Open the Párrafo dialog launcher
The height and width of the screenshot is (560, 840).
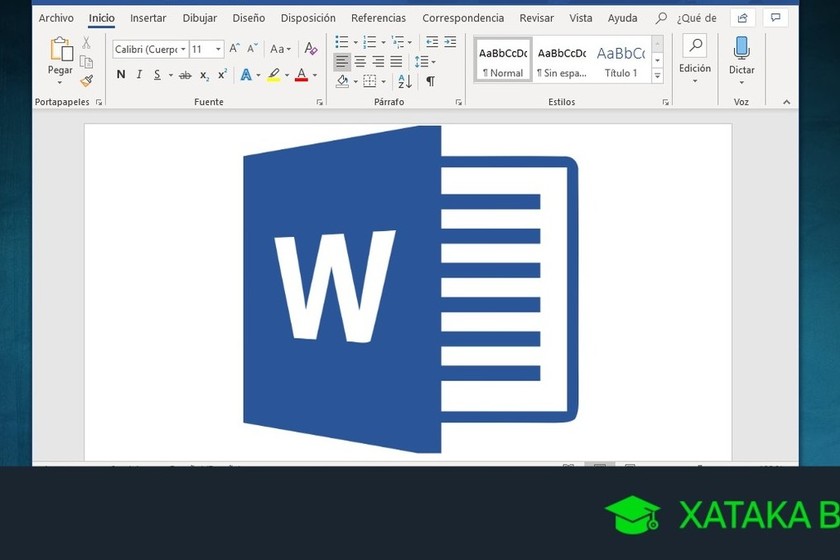coord(459,102)
